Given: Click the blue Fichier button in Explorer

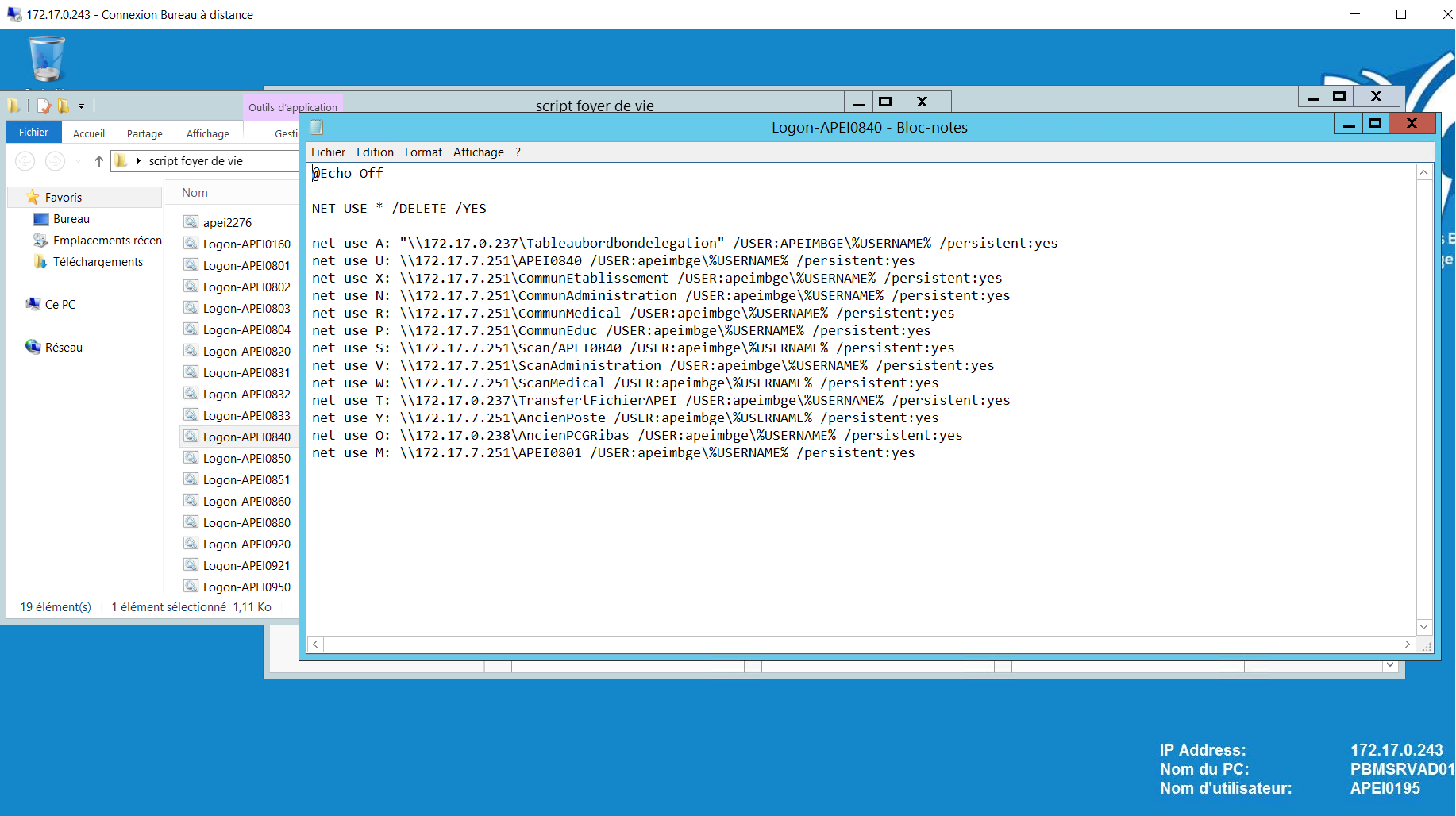Looking at the screenshot, I should click(x=34, y=133).
